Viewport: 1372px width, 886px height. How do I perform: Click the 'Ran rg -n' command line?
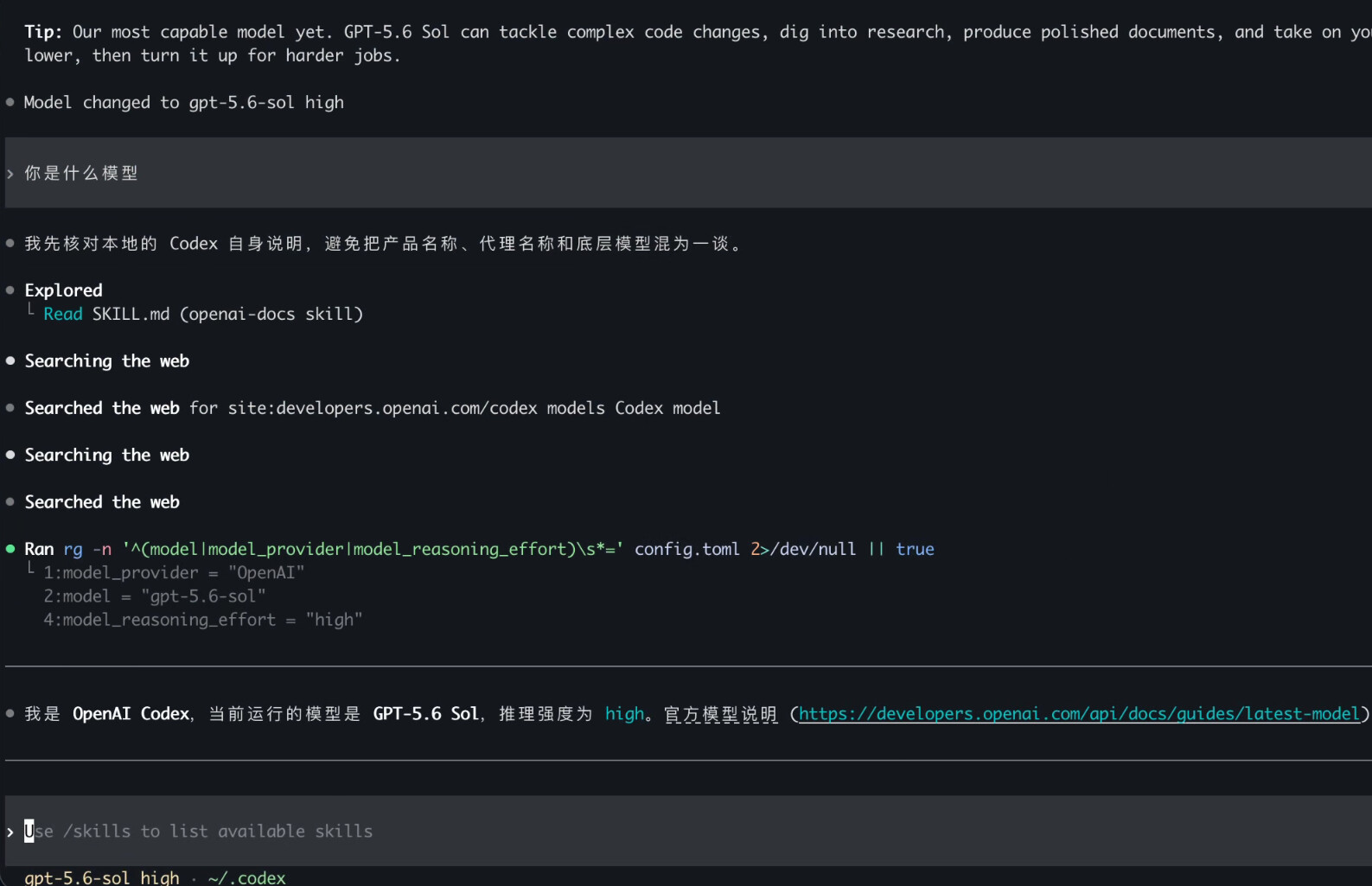479,549
